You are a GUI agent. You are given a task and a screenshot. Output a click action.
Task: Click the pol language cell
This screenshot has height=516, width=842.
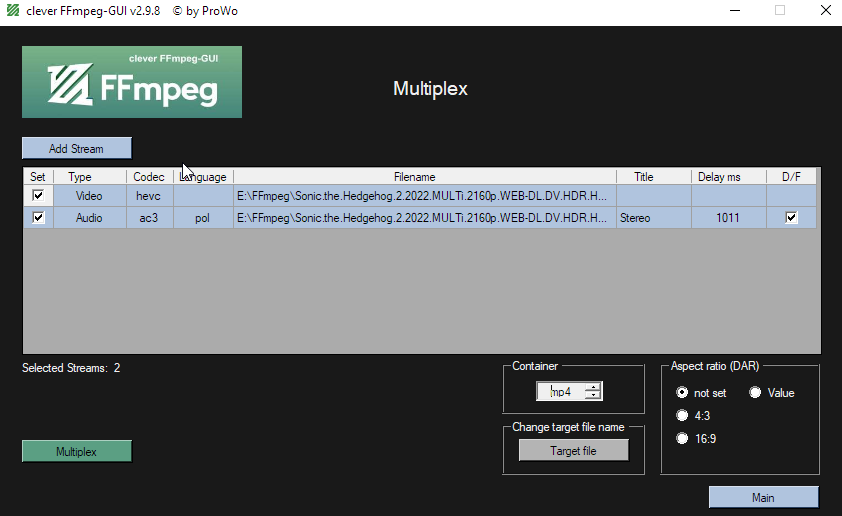point(203,217)
